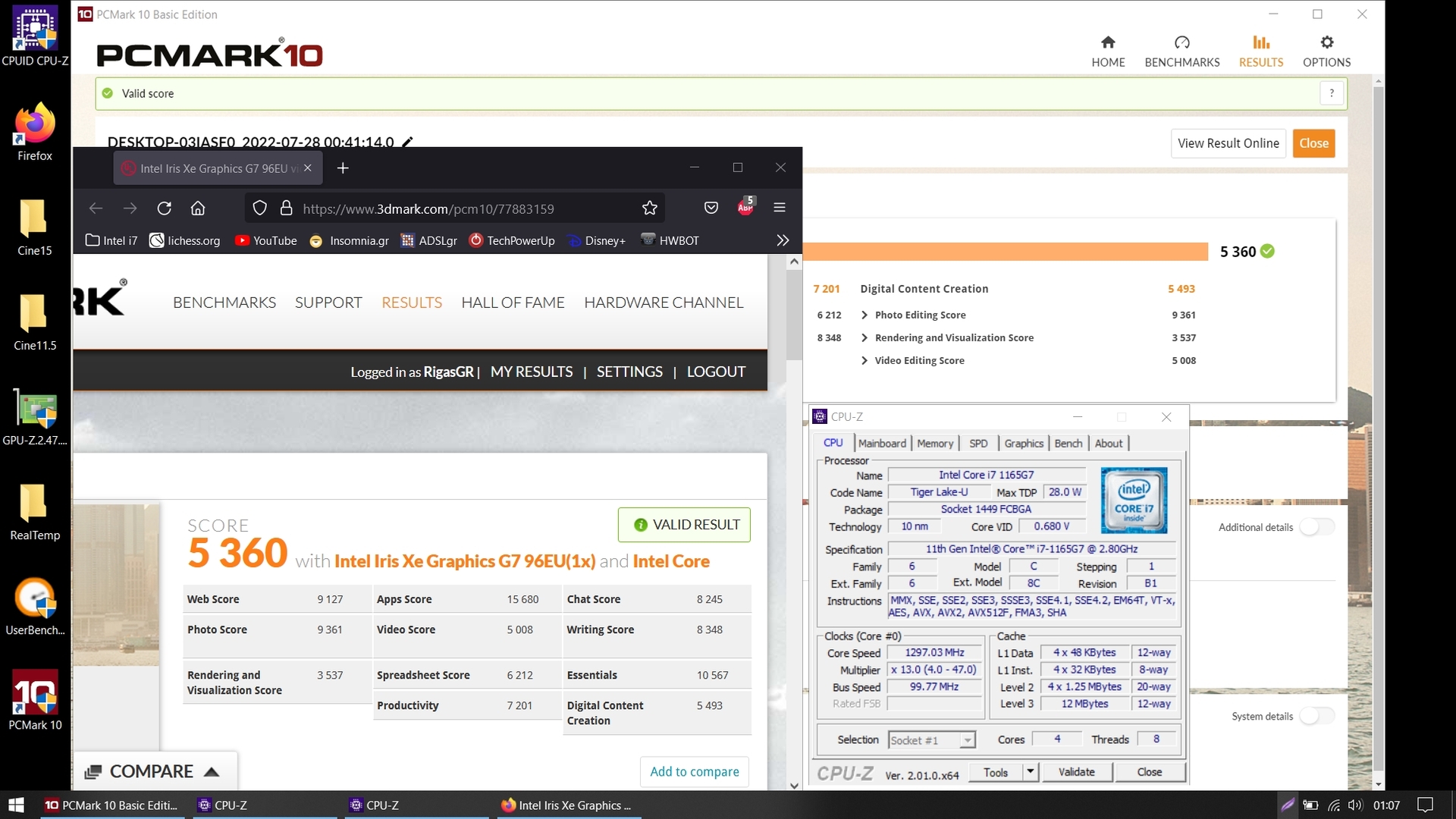Switch to CPU-Z Bench tab

[x=1068, y=444]
